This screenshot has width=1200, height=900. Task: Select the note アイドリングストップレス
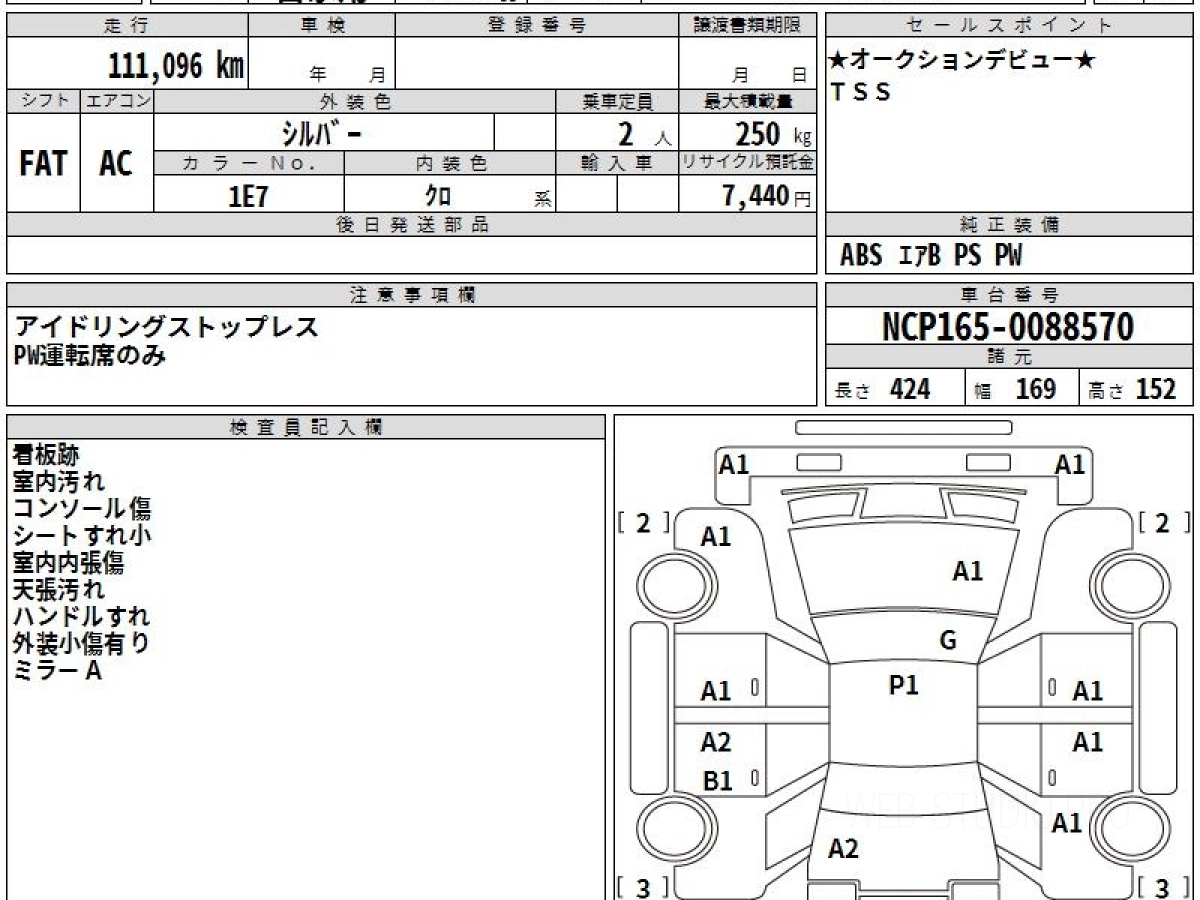[x=167, y=327]
